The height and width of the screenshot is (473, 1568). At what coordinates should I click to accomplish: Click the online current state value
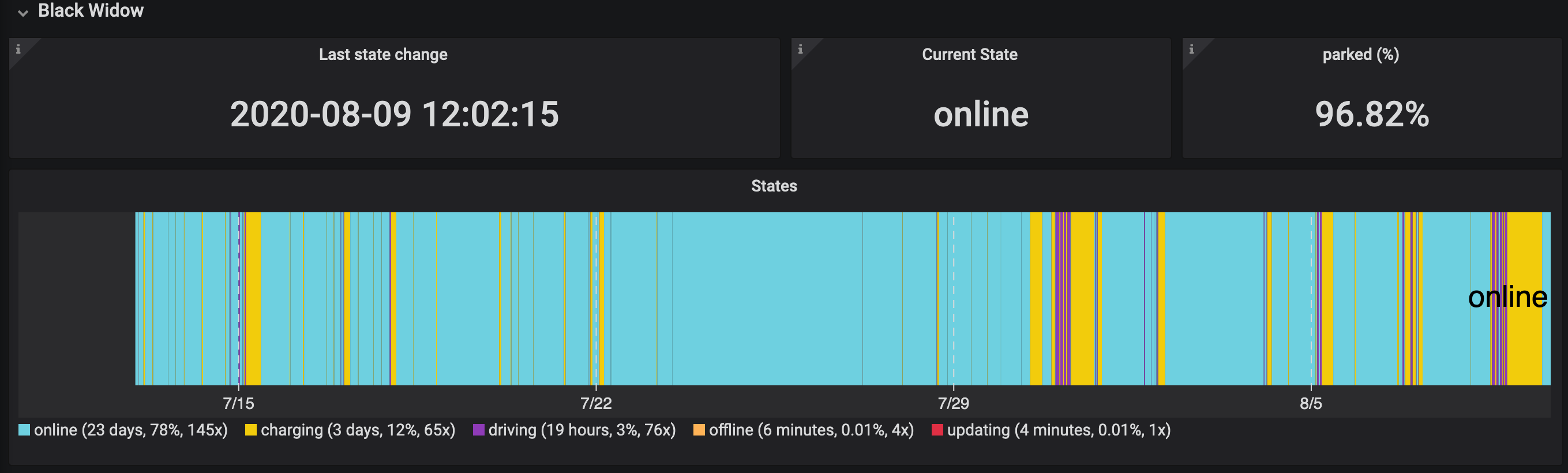[981, 114]
